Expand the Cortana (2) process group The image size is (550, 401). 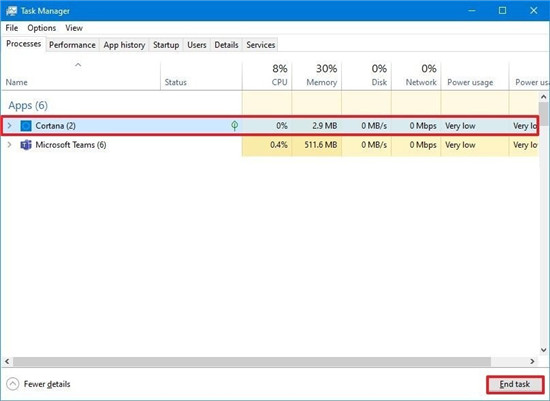pyautogui.click(x=9, y=125)
